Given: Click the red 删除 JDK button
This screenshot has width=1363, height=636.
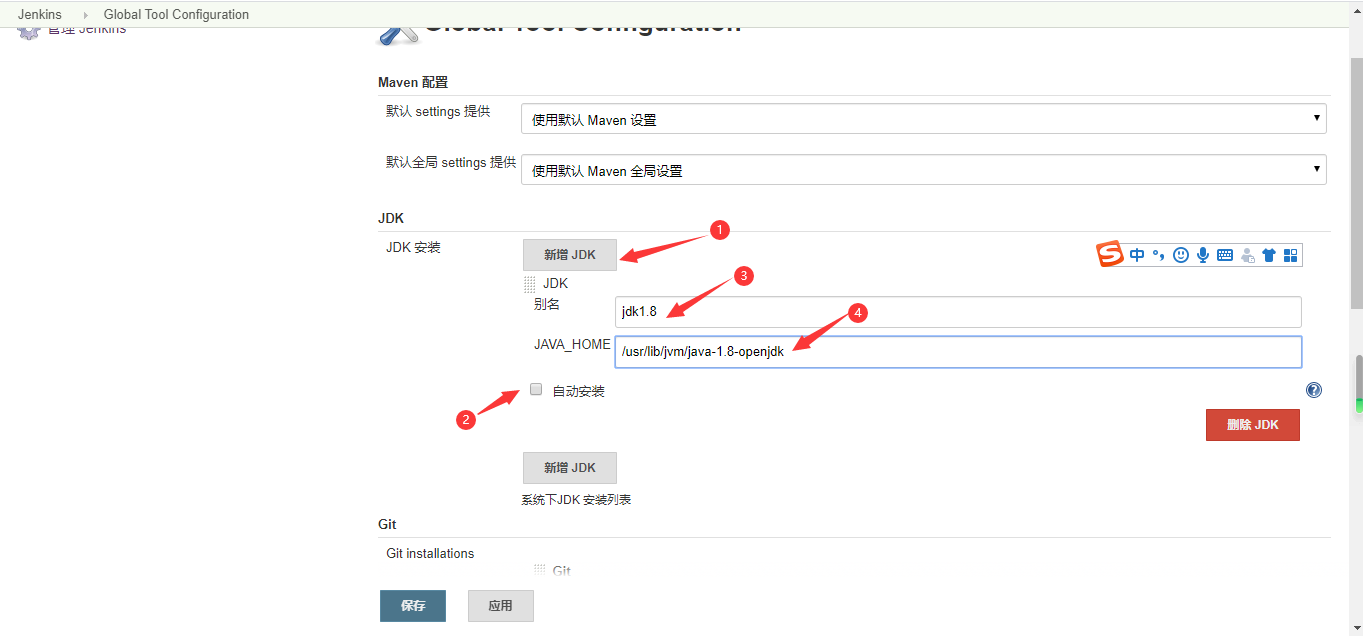Looking at the screenshot, I should [x=1253, y=425].
